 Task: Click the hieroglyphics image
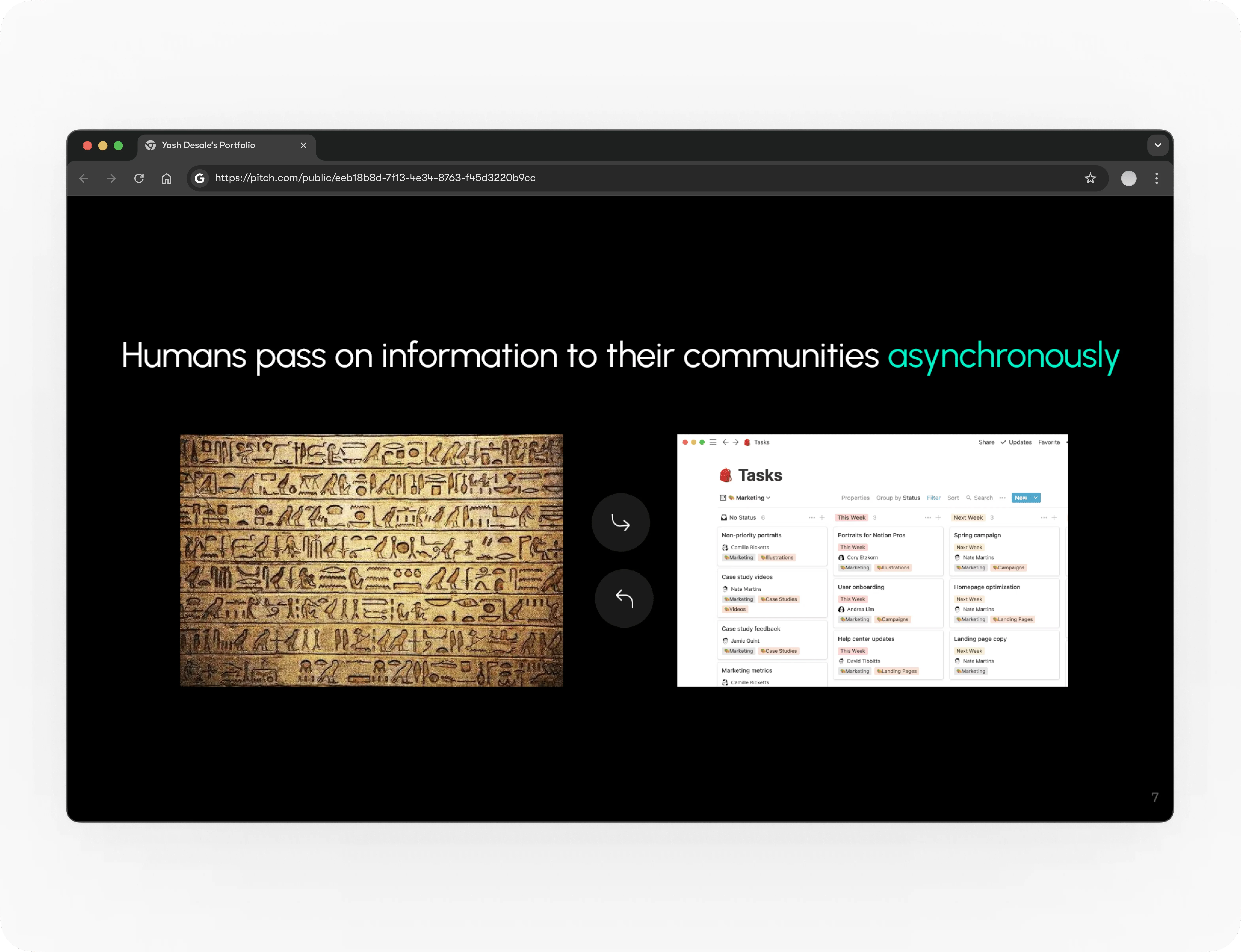click(x=372, y=560)
